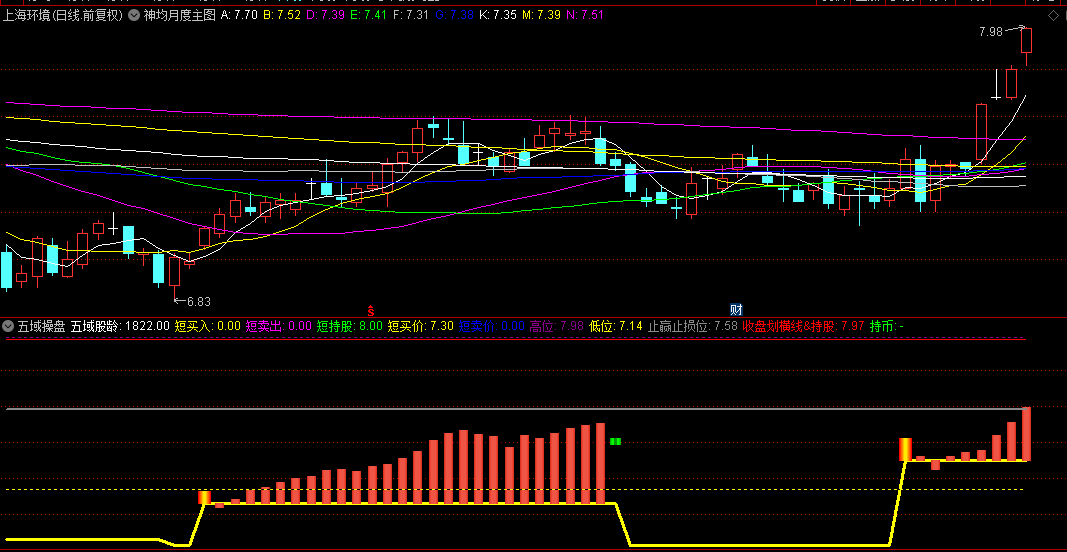The height and width of the screenshot is (552, 1067).
Task: Click the tallest rightmost red indicator bar
Action: [1026, 434]
